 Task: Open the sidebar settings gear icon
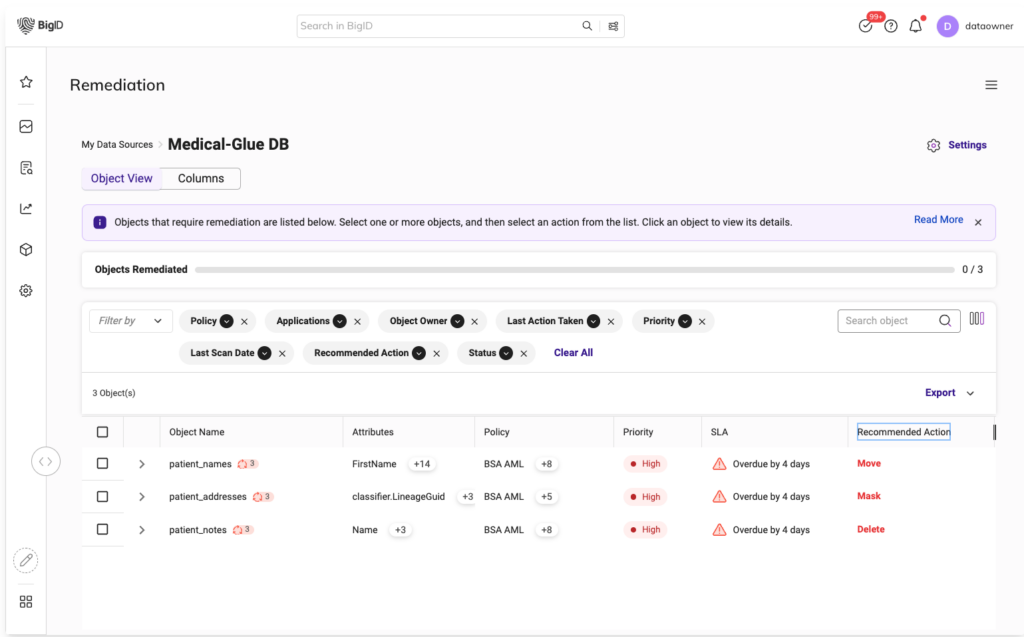pyautogui.click(x=26, y=291)
